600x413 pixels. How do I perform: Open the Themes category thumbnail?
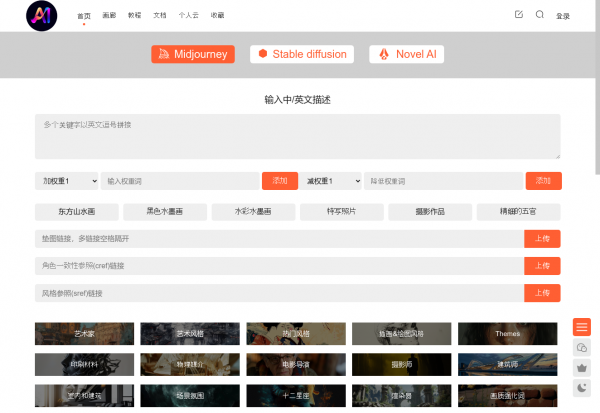(507, 333)
